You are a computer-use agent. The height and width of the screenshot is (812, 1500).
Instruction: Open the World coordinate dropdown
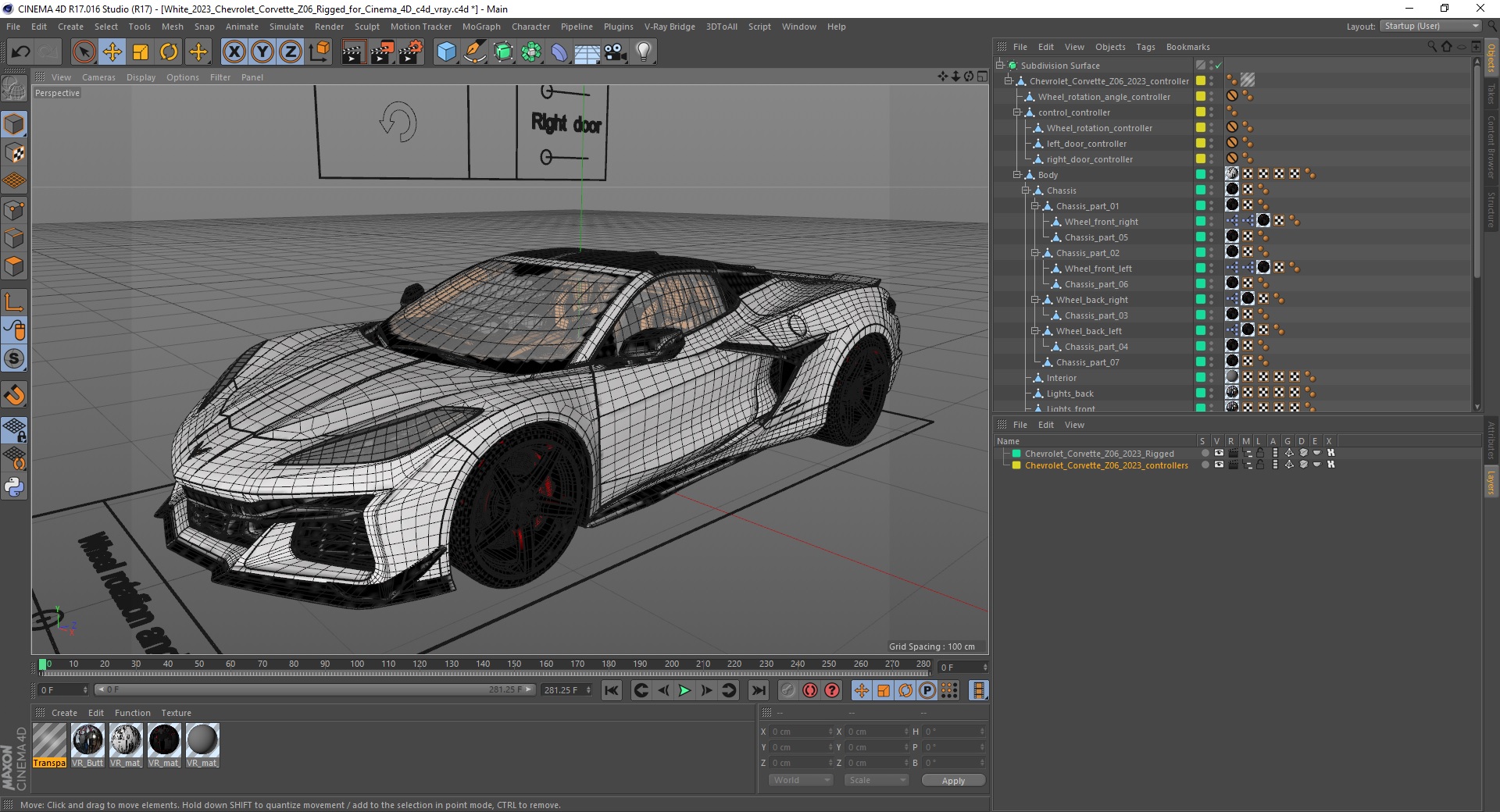click(x=801, y=780)
